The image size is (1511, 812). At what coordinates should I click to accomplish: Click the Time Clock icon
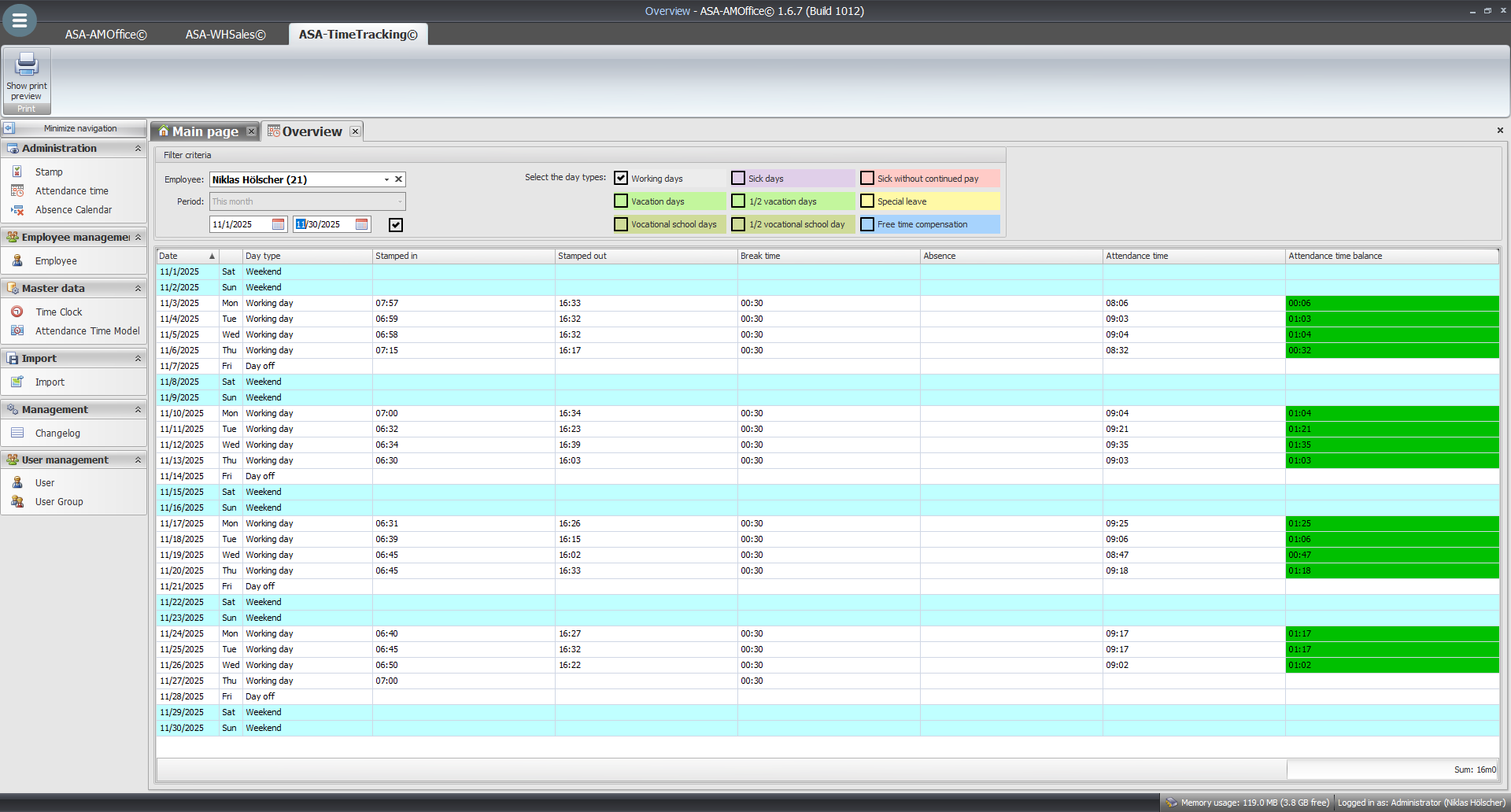tap(17, 312)
